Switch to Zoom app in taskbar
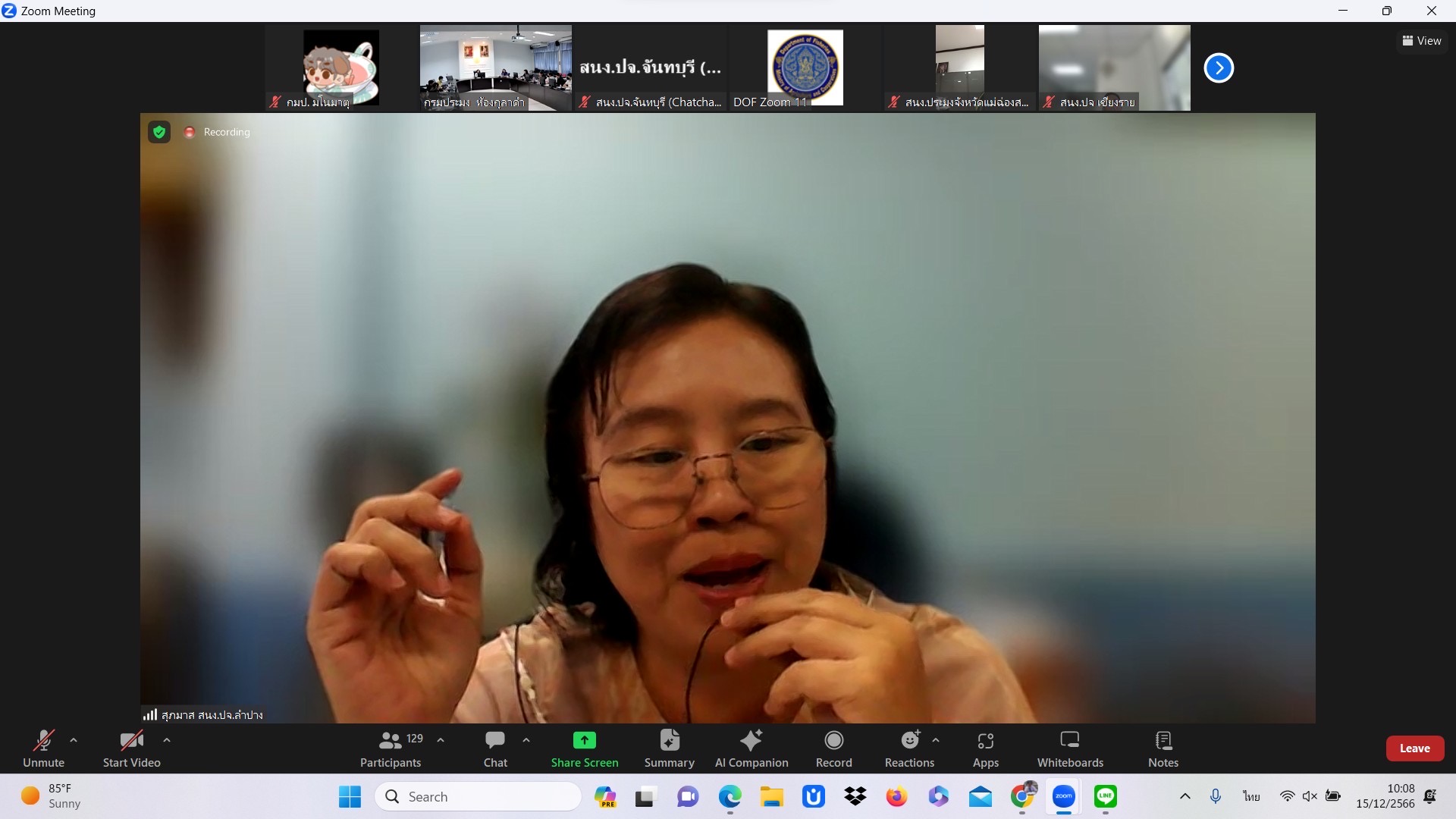 pos(1064,796)
